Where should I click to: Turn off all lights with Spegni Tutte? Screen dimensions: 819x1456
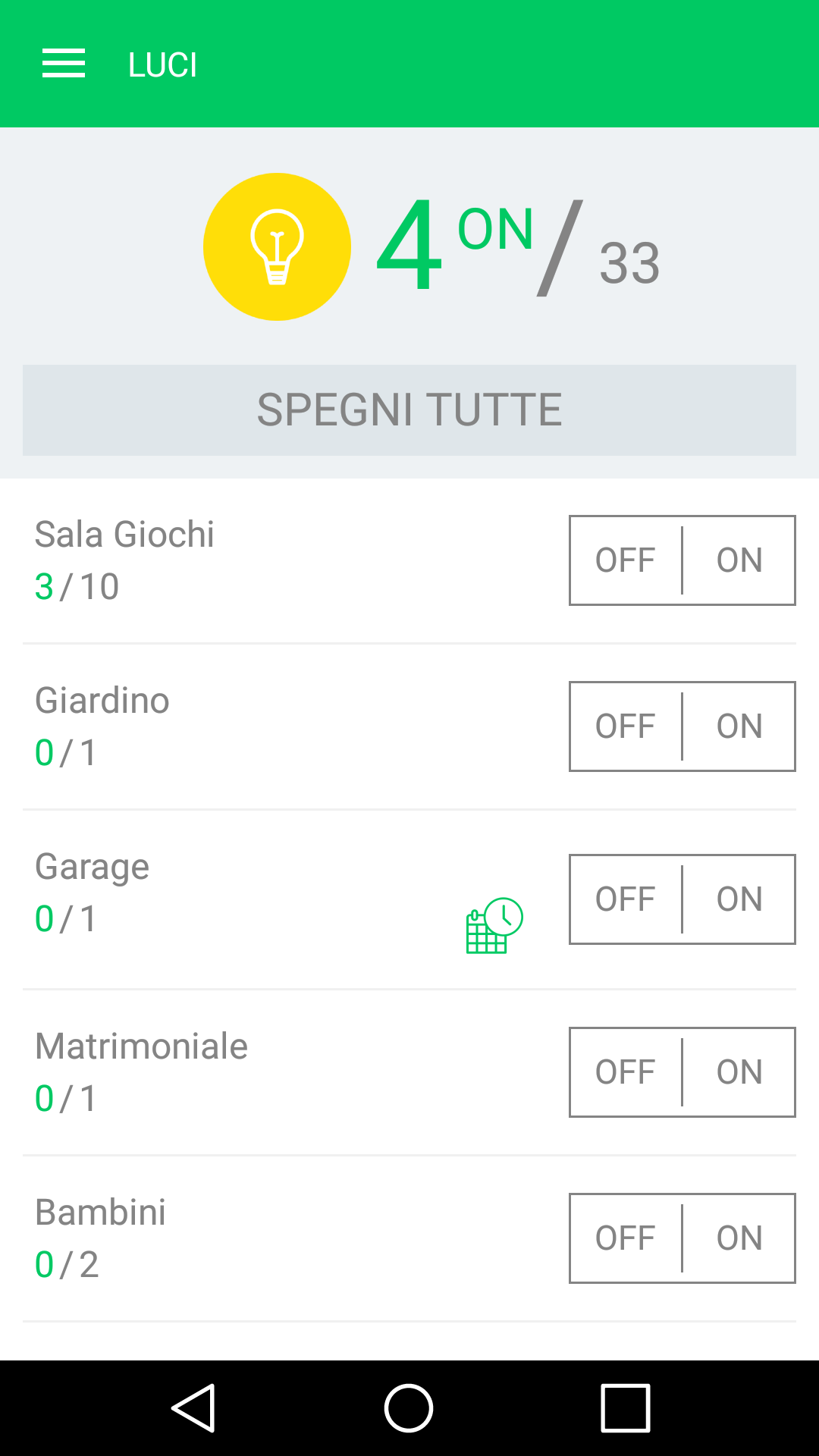click(x=409, y=410)
